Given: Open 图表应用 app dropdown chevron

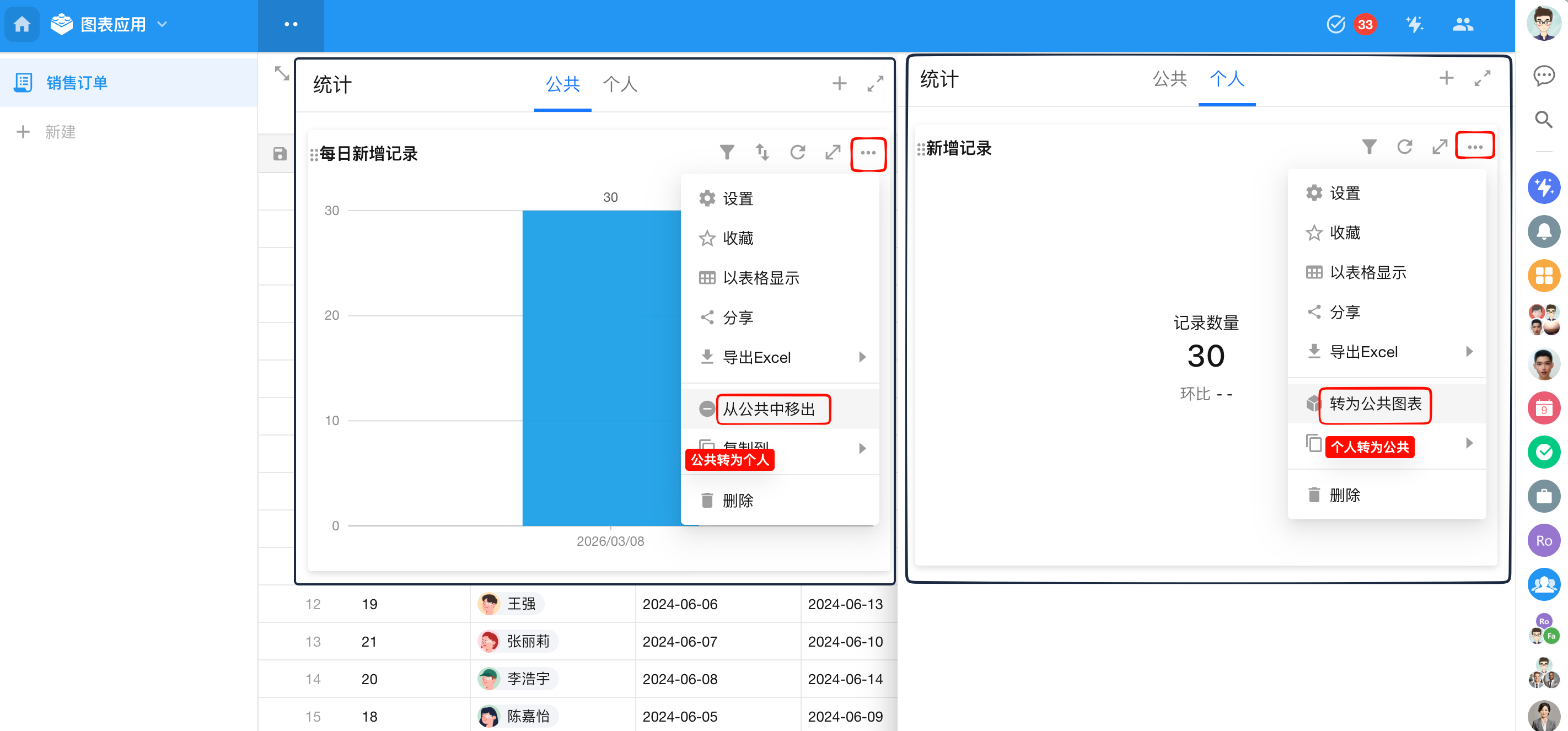Looking at the screenshot, I should 162,24.
